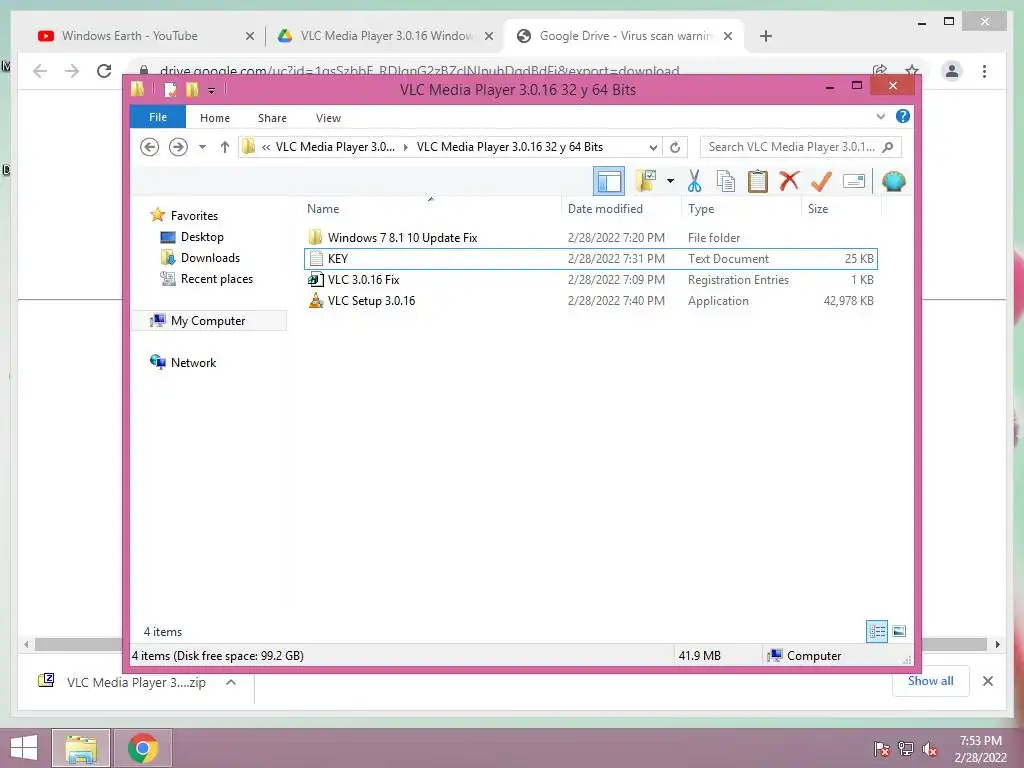1024x768 pixels.
Task: Click the properties icon in title bar
Action: tap(170, 89)
